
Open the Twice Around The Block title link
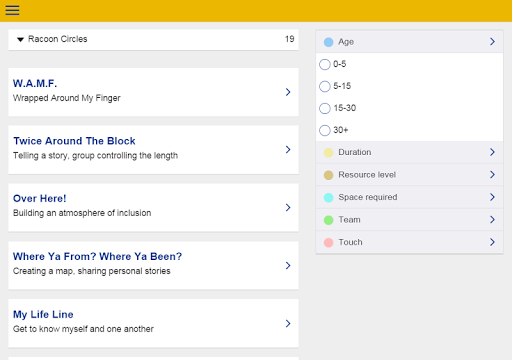[x=74, y=141]
